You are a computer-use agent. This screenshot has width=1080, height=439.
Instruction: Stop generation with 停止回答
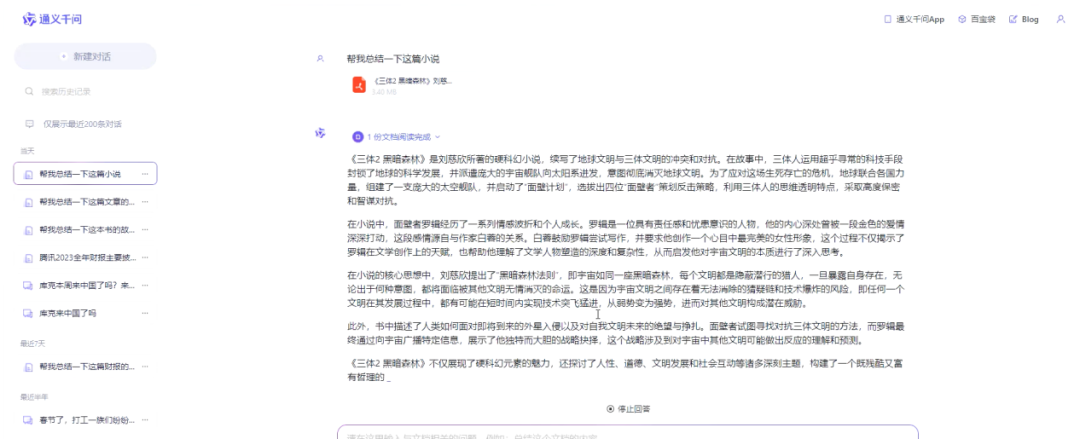pos(628,409)
